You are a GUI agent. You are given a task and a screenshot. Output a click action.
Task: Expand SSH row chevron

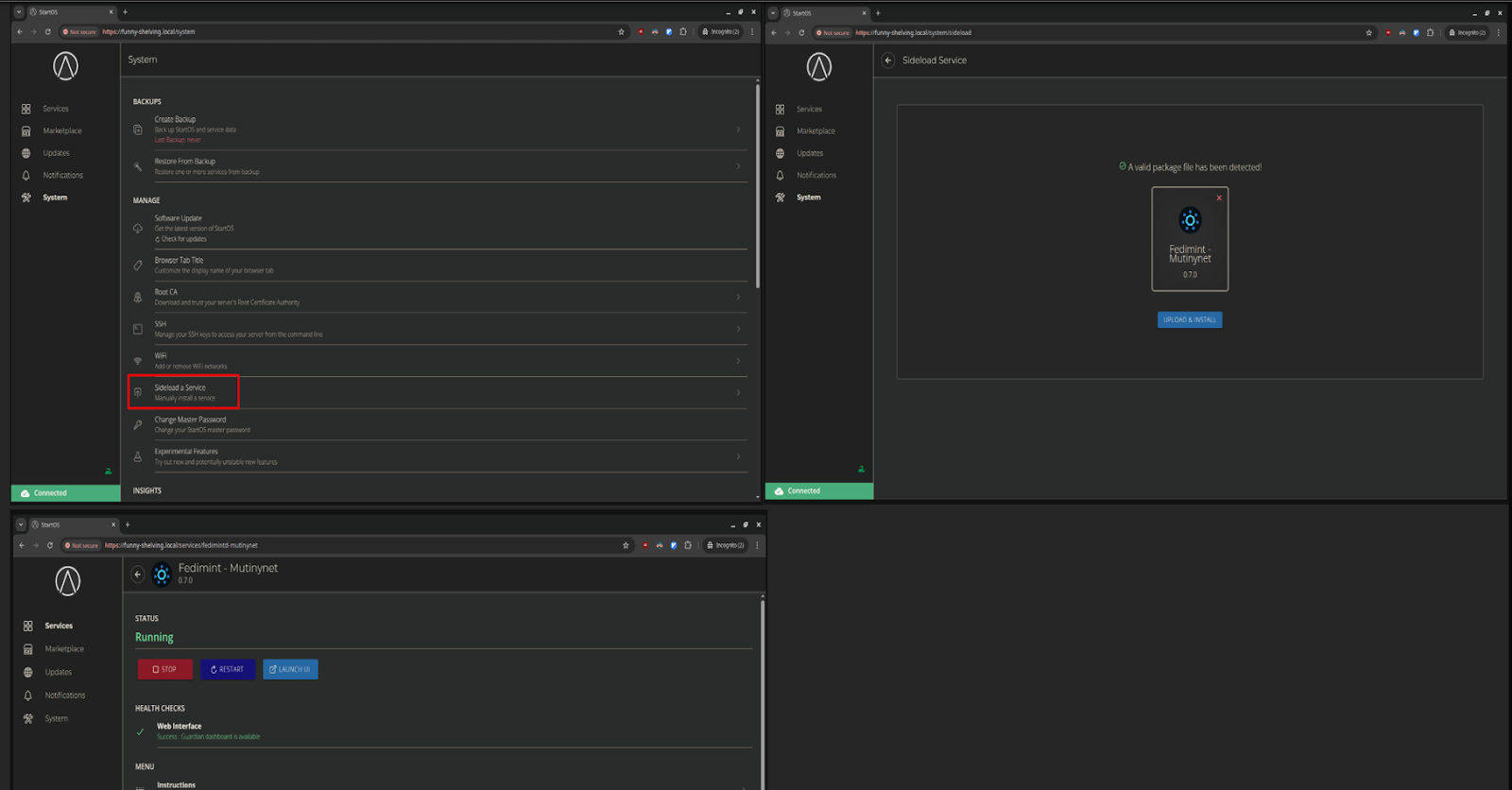pos(738,329)
